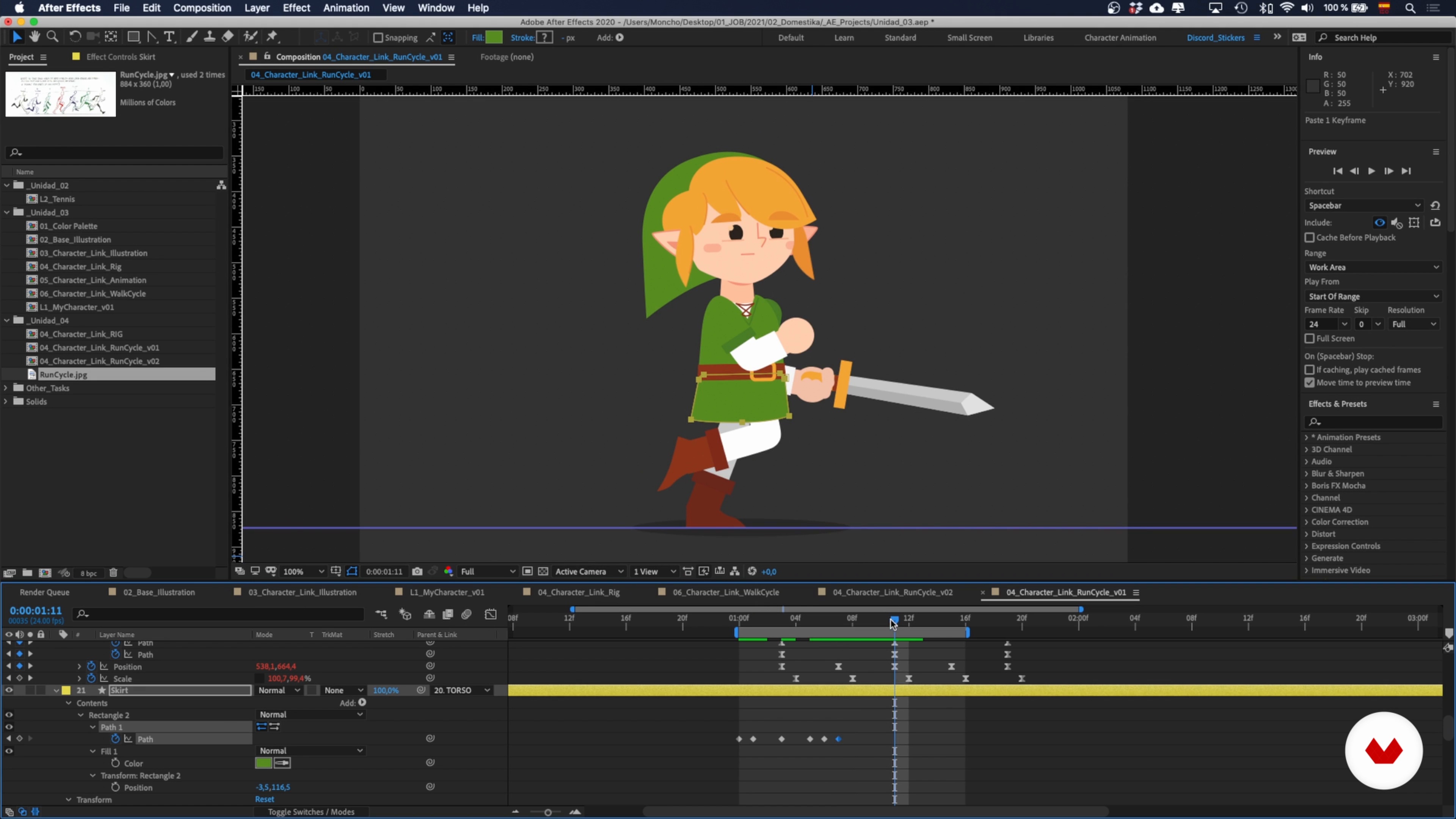This screenshot has width=1456, height=819.
Task: Collapse the _Unidad_03 folder
Action: coord(7,212)
